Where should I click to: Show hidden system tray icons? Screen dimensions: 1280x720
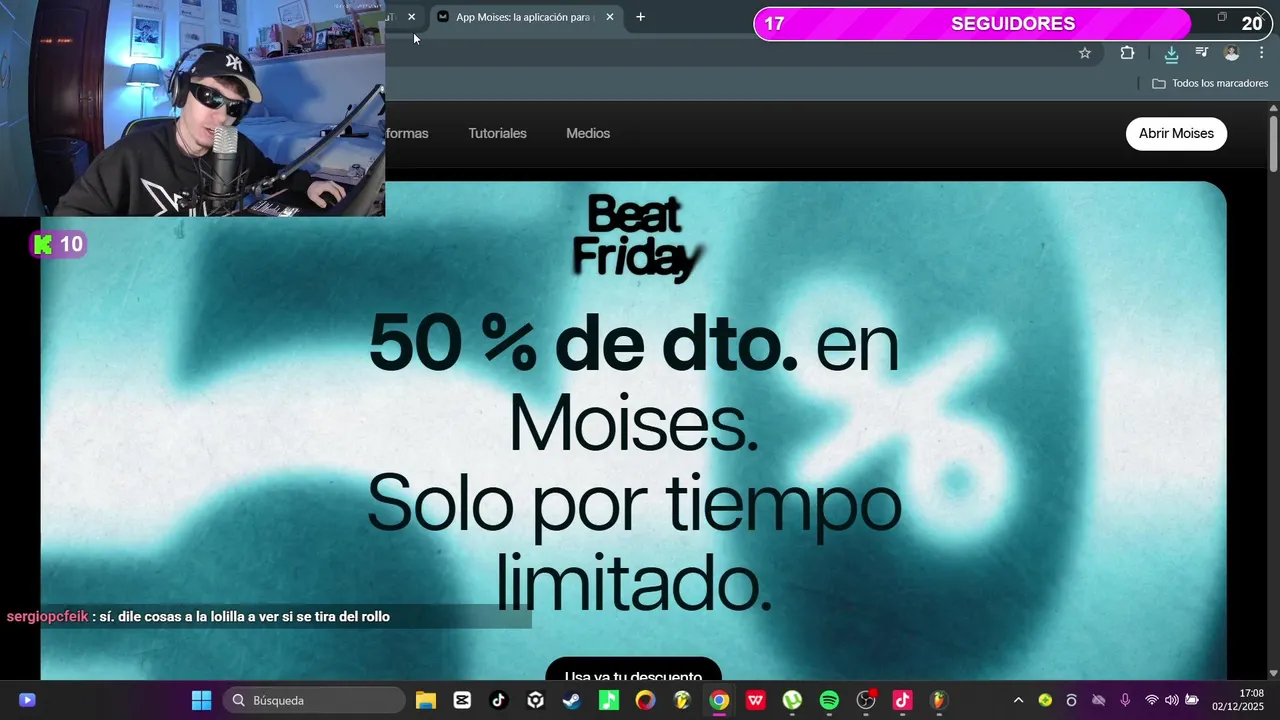tap(1018, 700)
